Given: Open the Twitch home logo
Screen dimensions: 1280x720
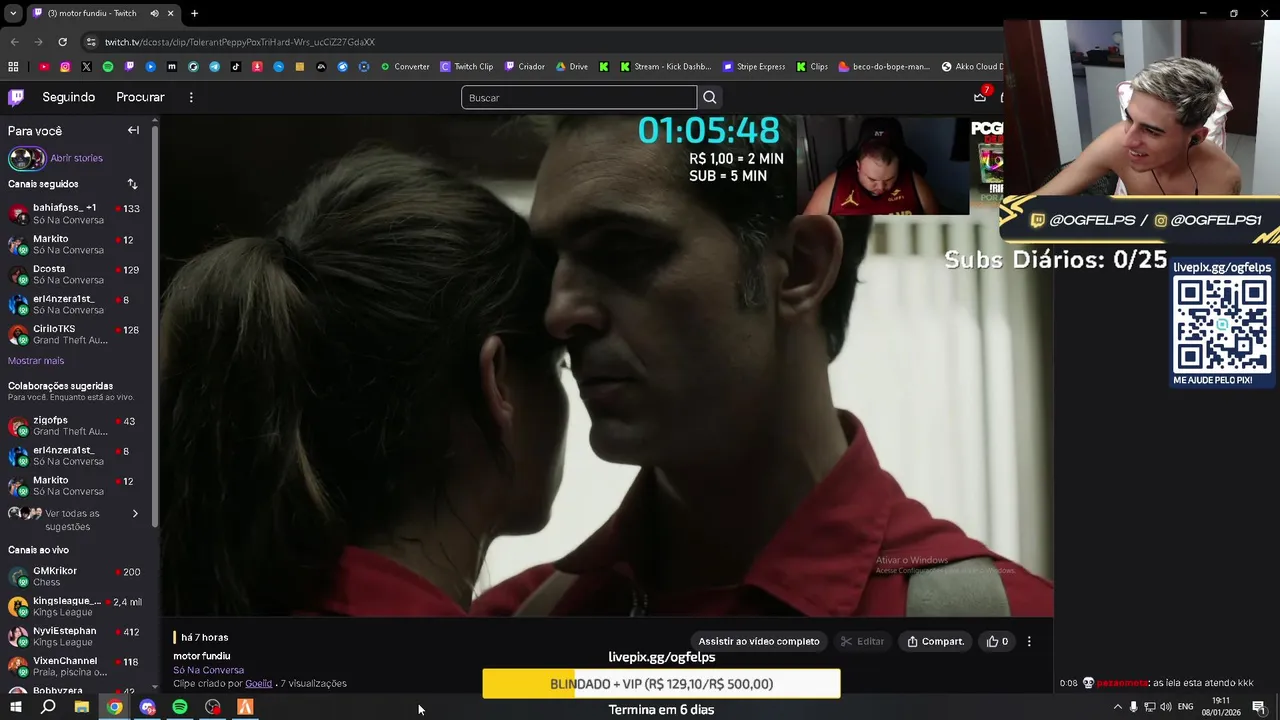Looking at the screenshot, I should (16, 97).
